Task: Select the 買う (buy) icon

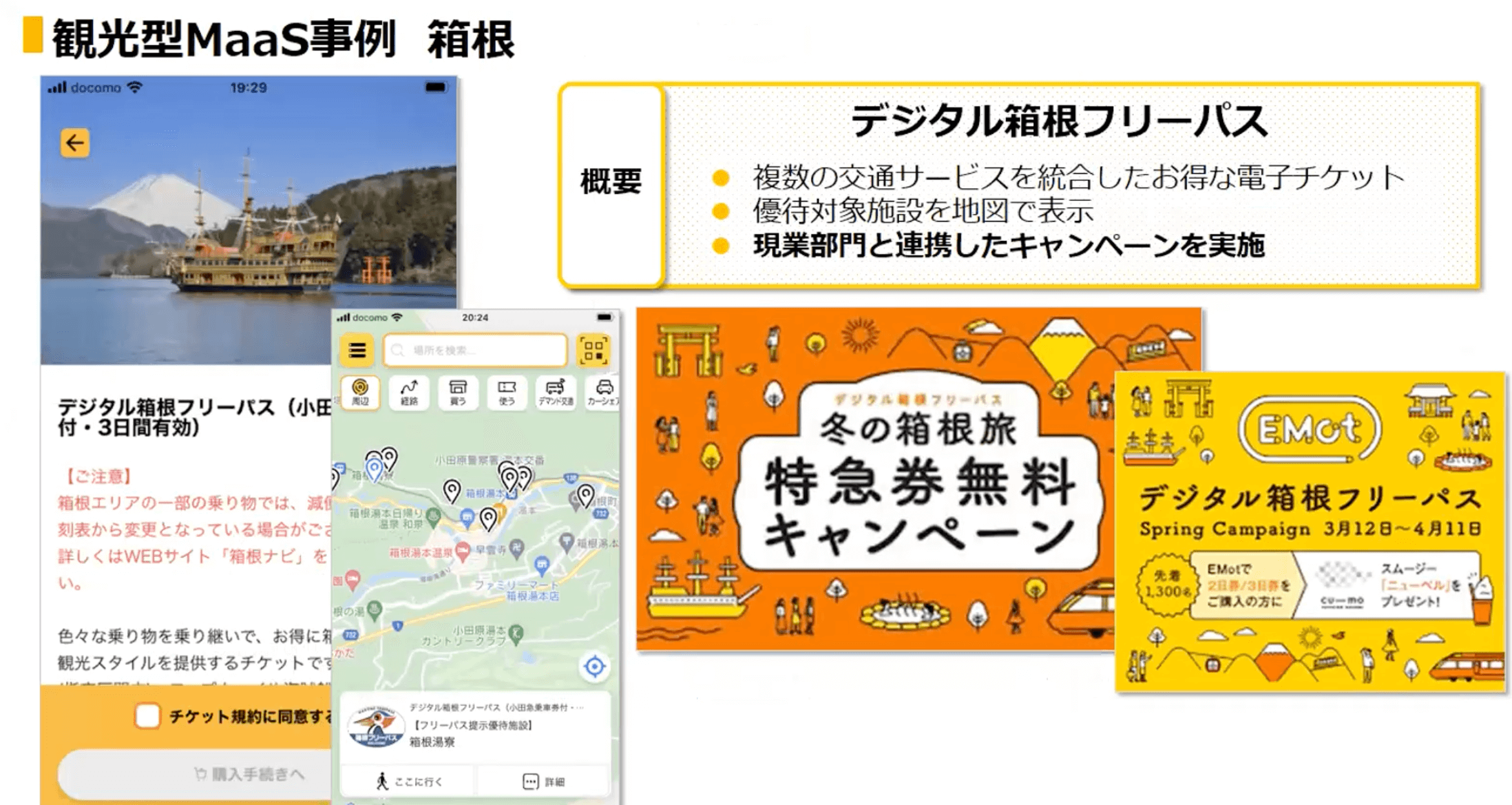Action: [457, 392]
